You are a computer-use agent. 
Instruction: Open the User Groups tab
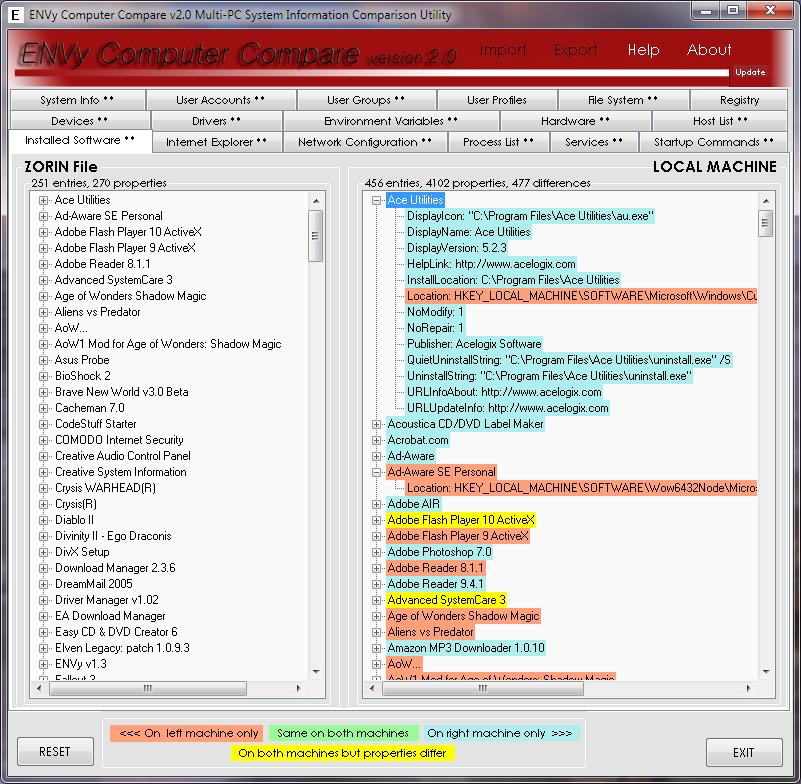pyautogui.click(x=366, y=100)
